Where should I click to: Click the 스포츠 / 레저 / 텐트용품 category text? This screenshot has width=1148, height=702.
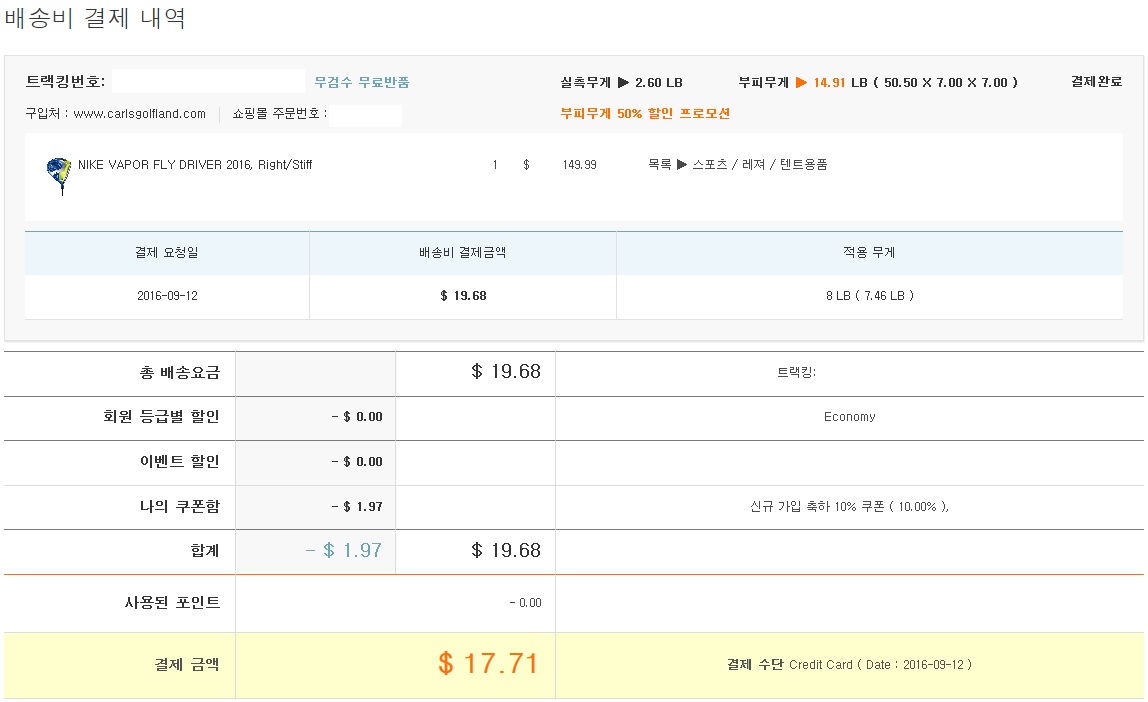760,165
